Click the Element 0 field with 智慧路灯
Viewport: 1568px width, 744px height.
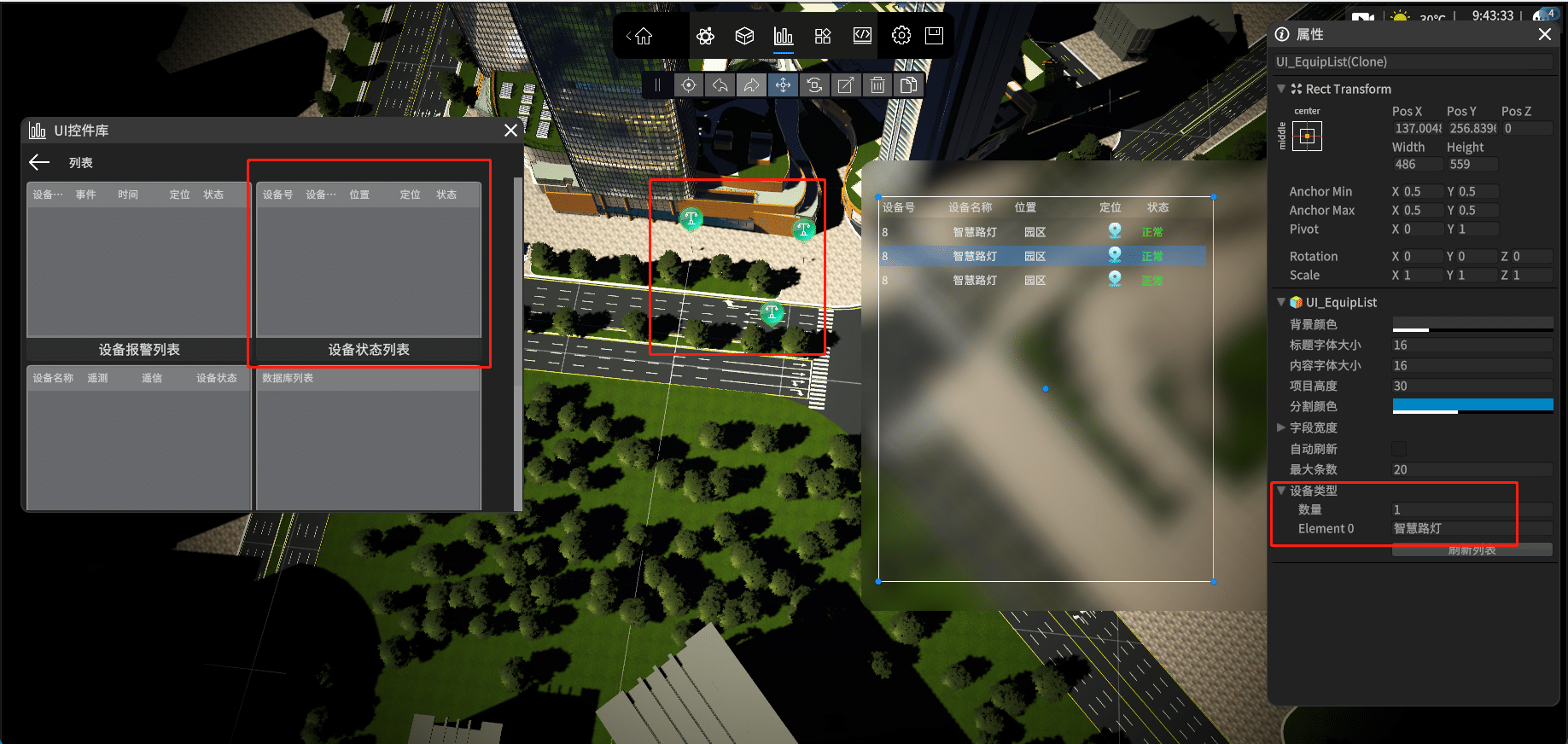point(1472,528)
